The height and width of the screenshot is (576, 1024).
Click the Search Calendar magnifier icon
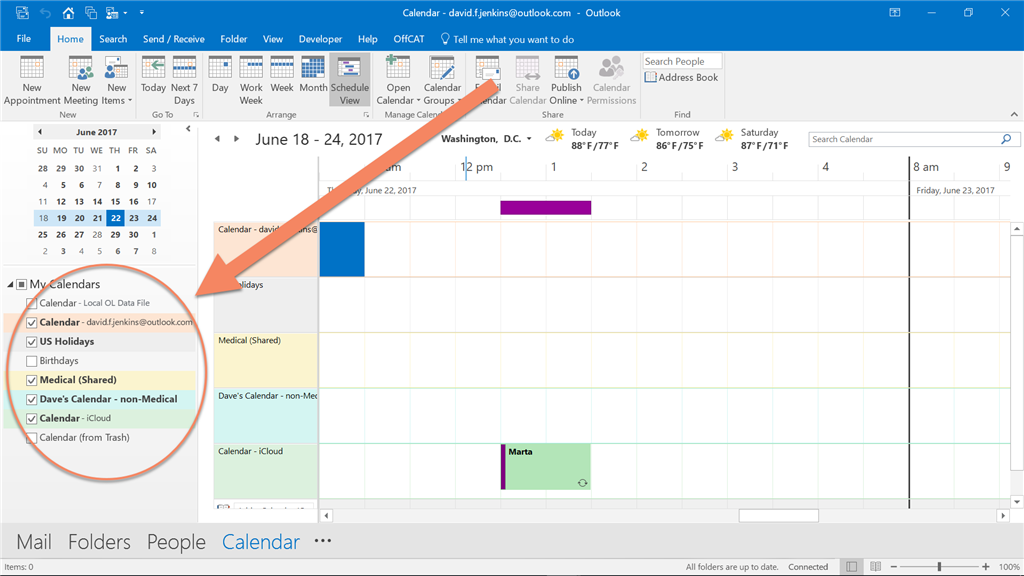coord(1006,139)
